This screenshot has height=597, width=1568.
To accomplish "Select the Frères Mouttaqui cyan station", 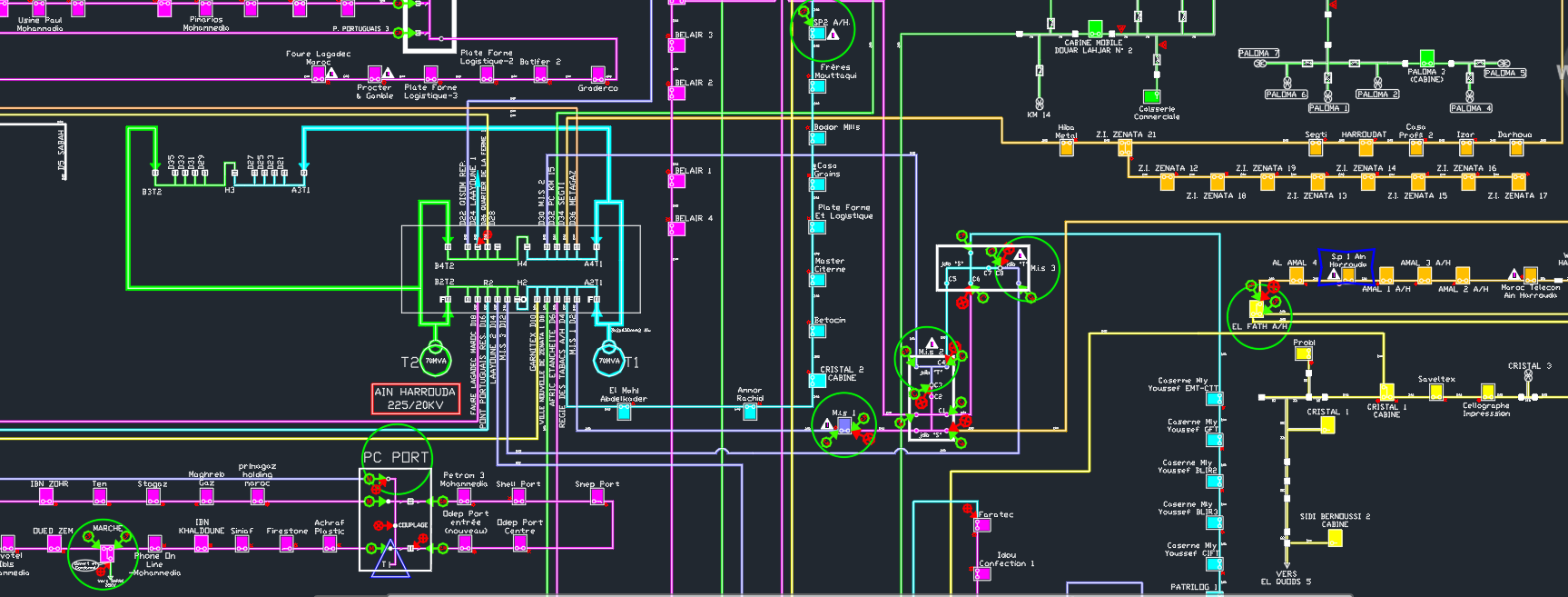I will 817,87.
